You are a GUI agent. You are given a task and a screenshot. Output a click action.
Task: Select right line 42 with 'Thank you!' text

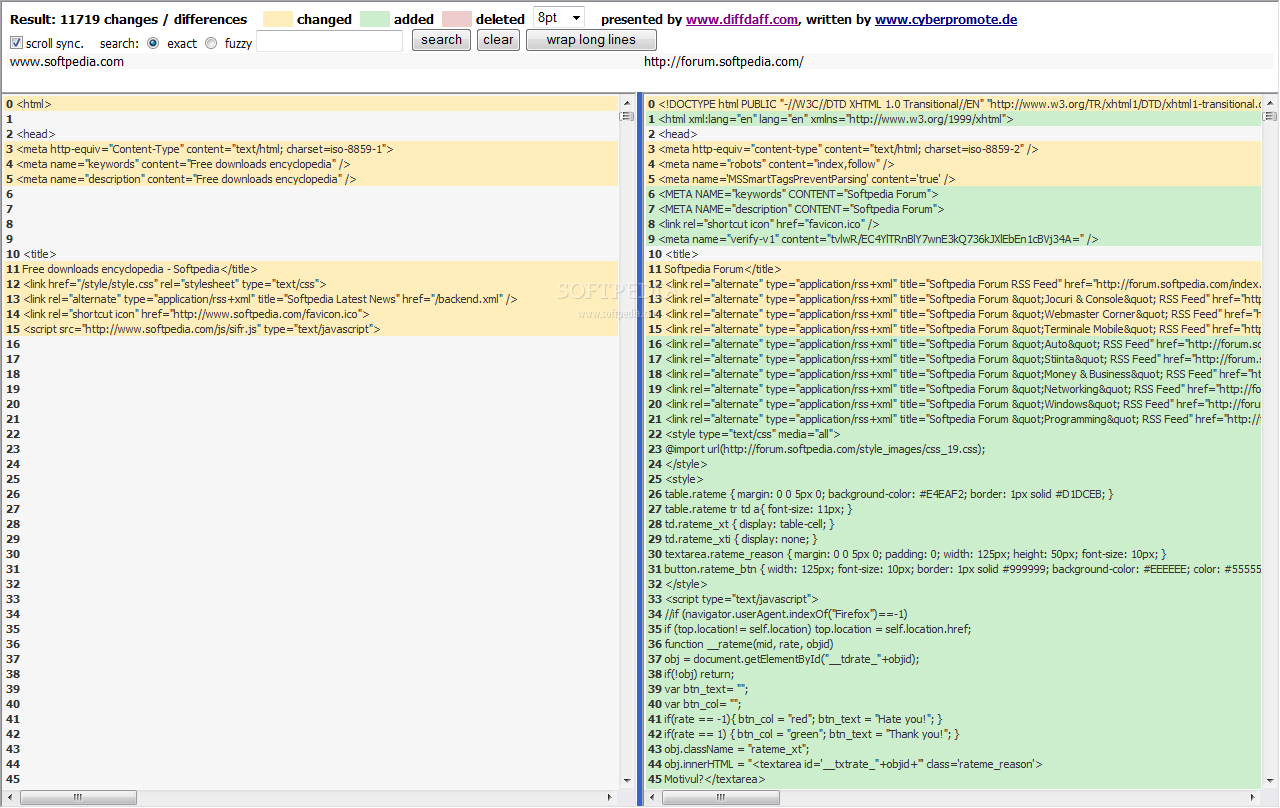point(953,734)
